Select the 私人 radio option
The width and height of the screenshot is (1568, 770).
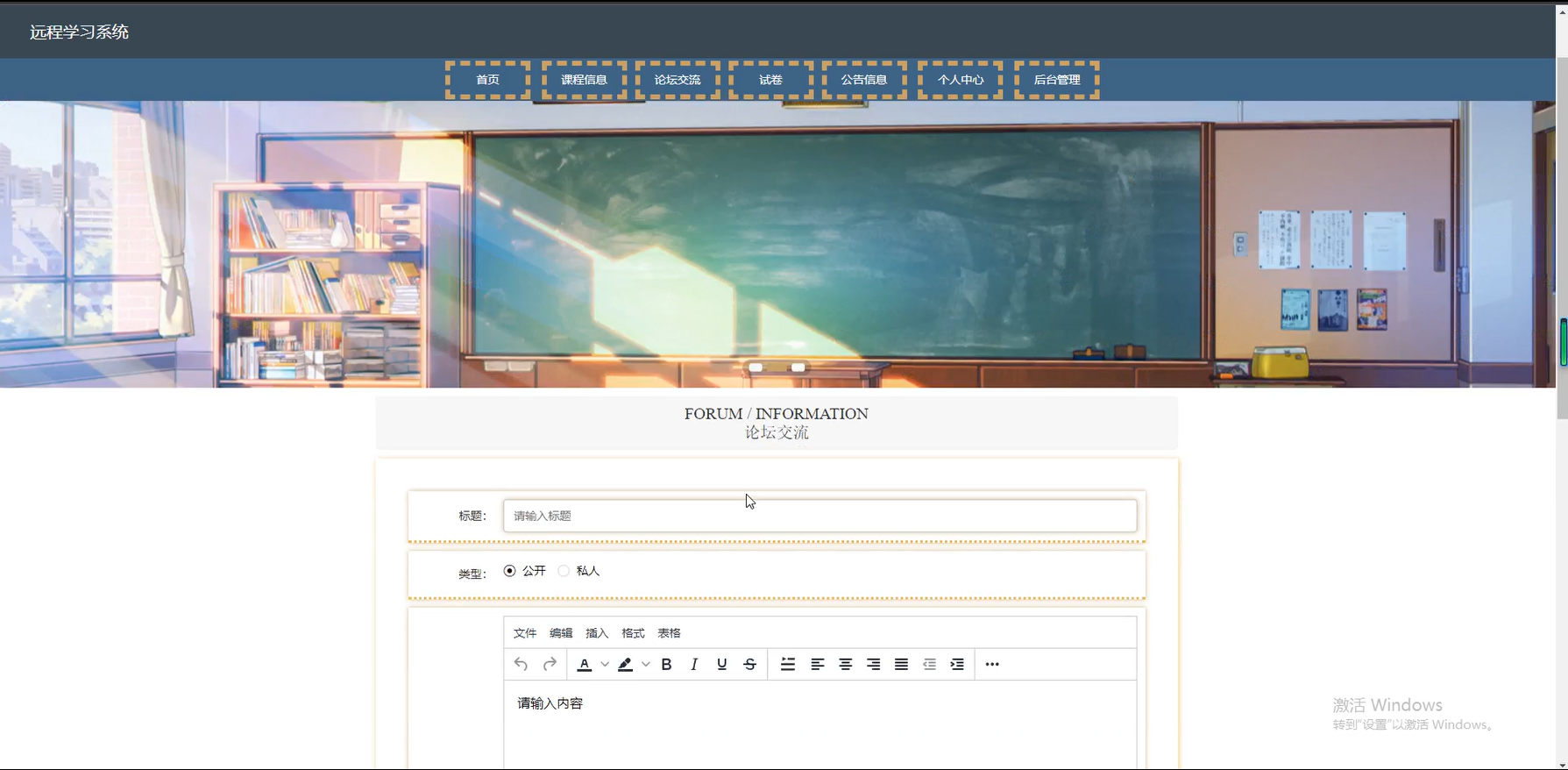(x=564, y=571)
